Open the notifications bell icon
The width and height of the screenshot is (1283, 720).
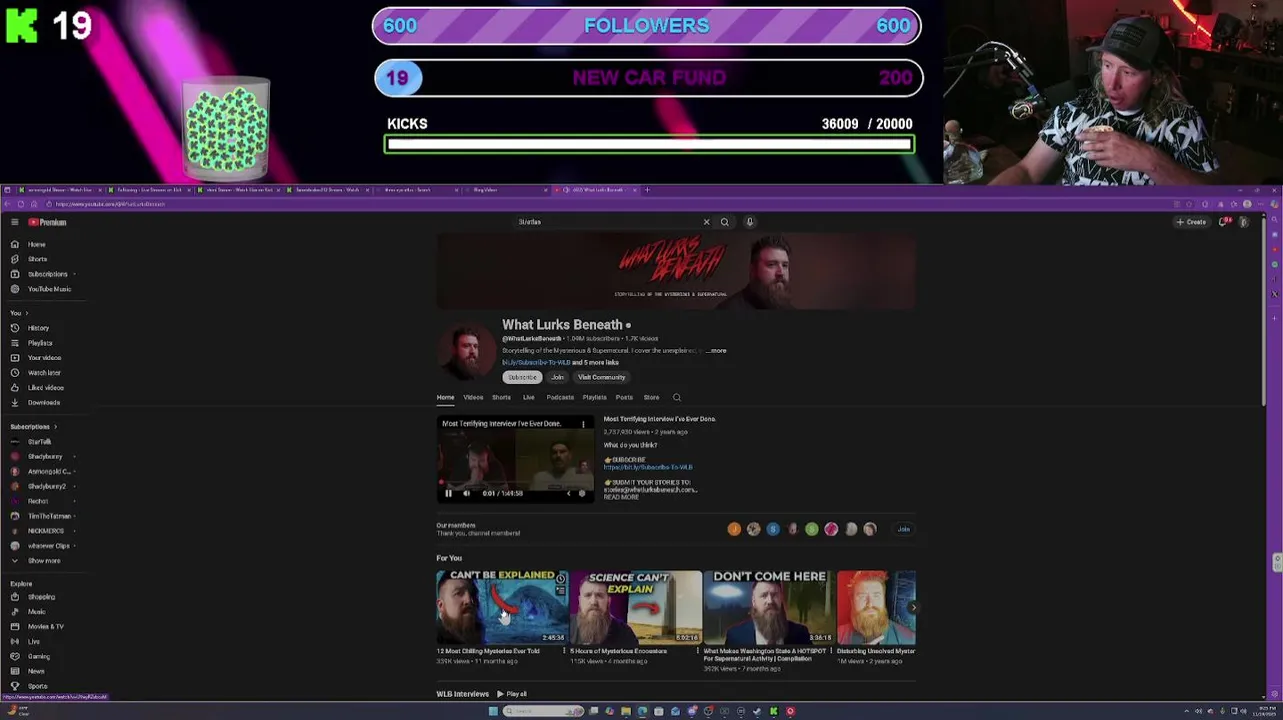pyautogui.click(x=1224, y=222)
